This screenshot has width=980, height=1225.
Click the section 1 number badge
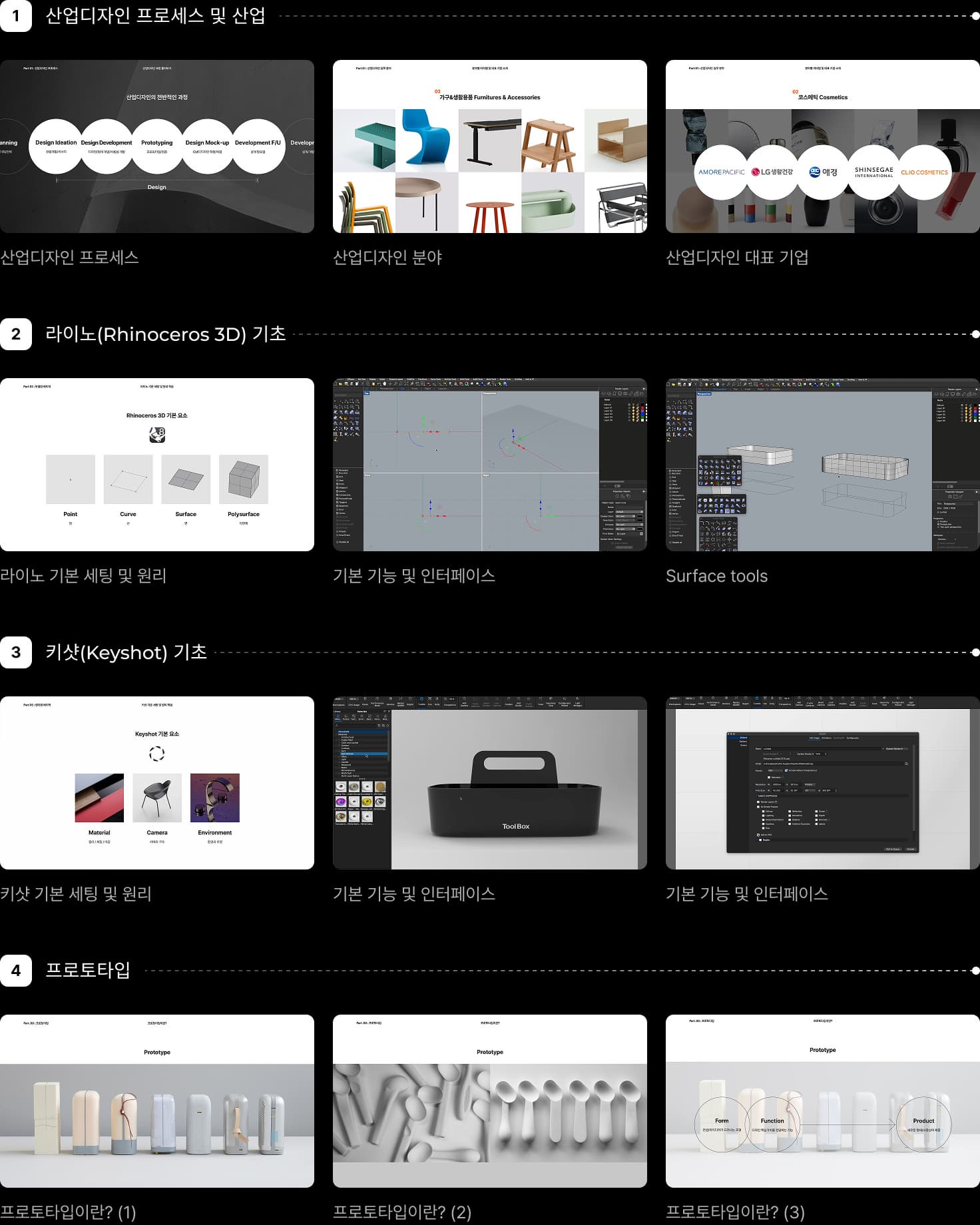[x=16, y=16]
